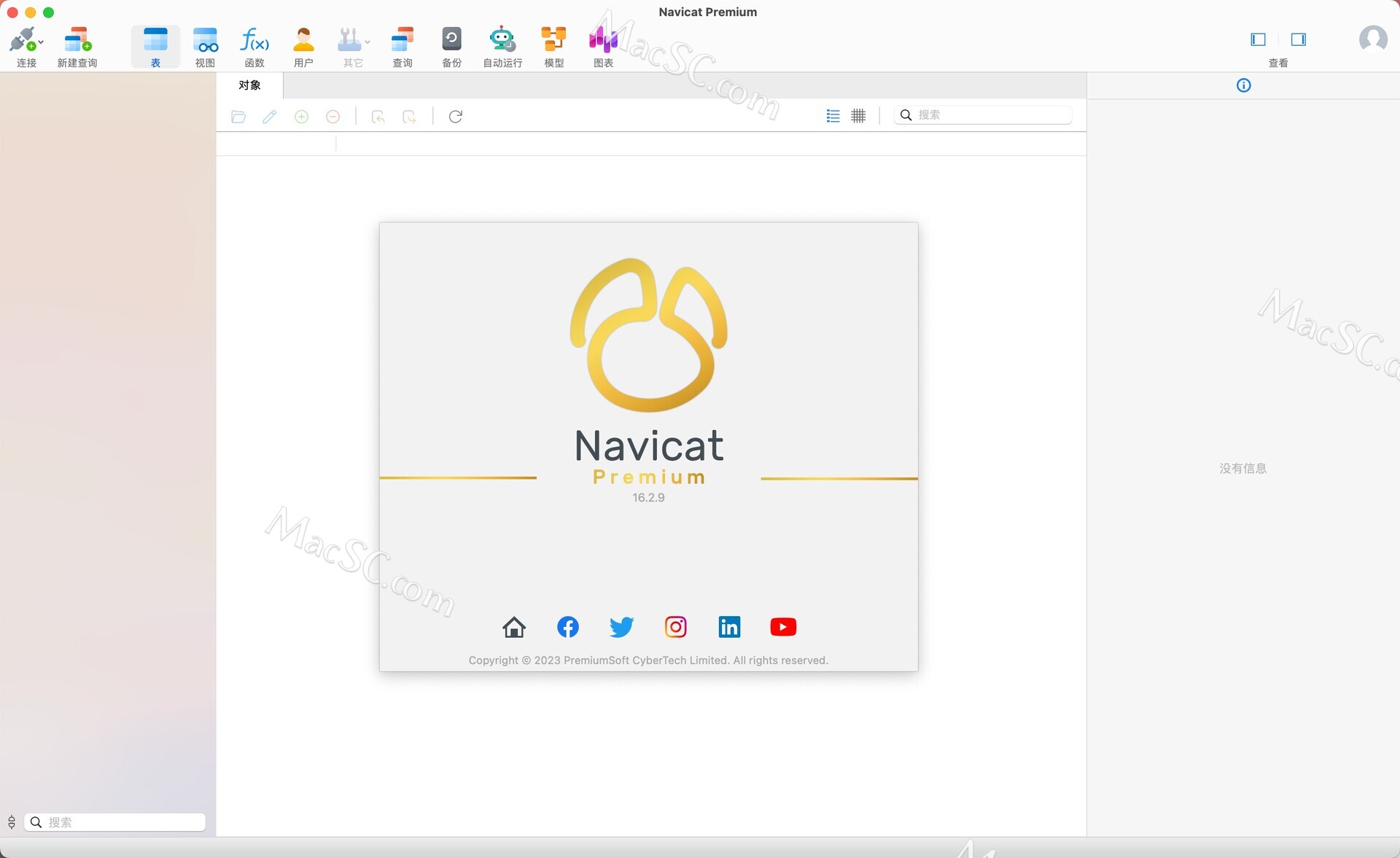Screen dimensions: 1400x858
Task: Expand the 其它 dropdown arrow
Action: (x=367, y=43)
